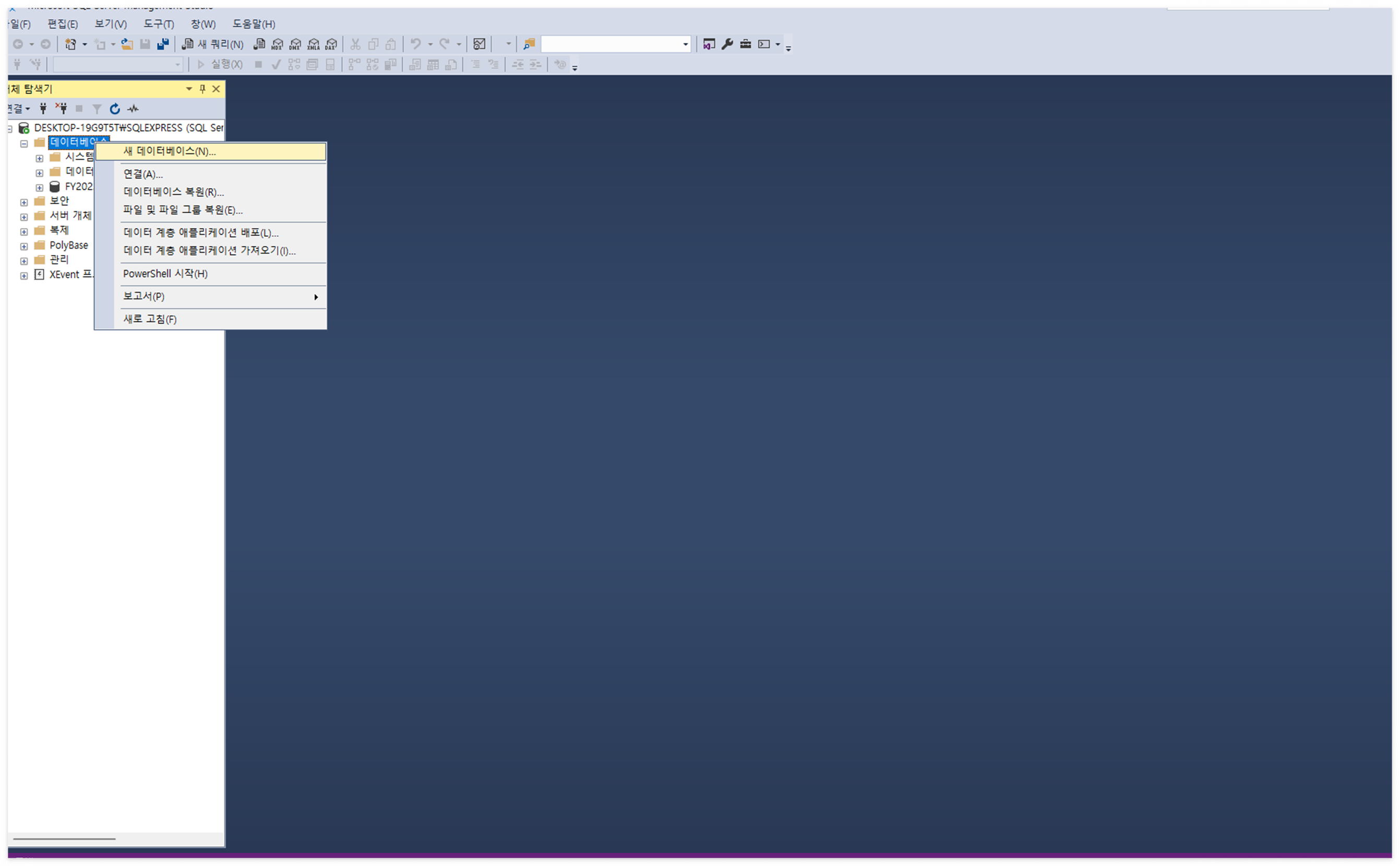The width and height of the screenshot is (1400, 866).
Task: Open the search combo box dropdown
Action: [x=685, y=44]
